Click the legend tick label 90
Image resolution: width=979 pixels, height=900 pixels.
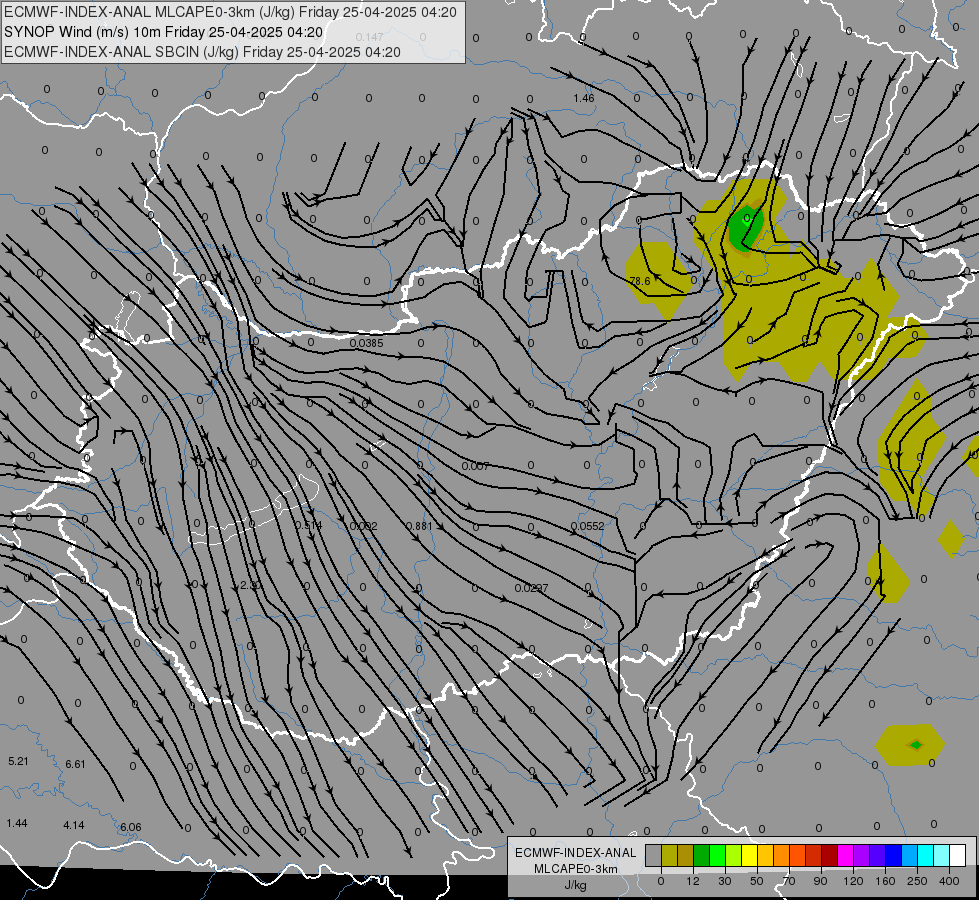point(821,881)
